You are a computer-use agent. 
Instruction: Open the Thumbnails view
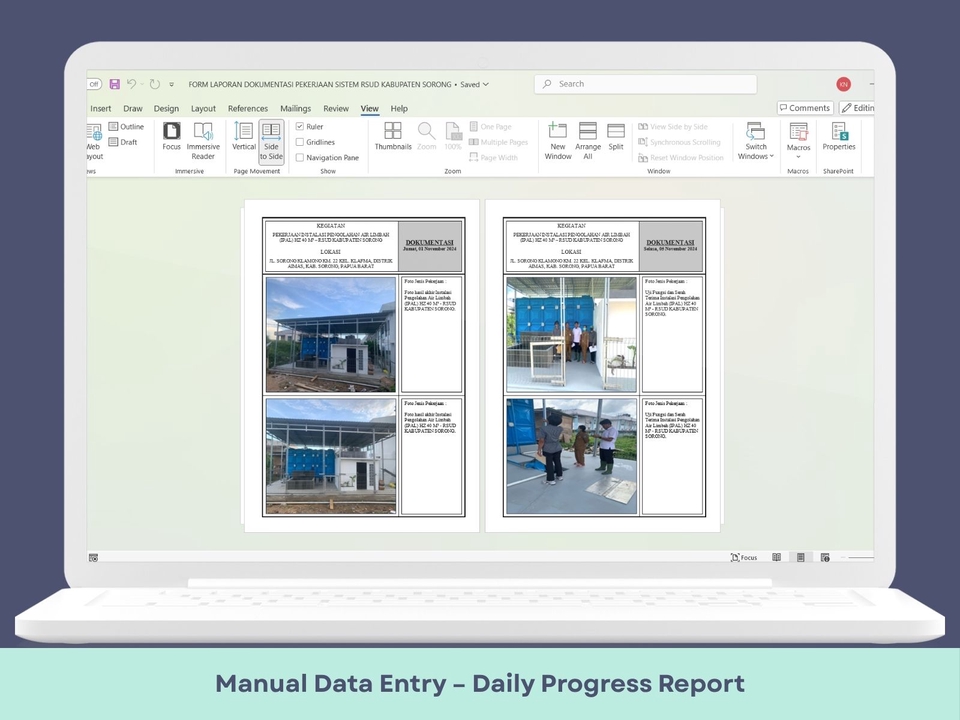(x=393, y=137)
